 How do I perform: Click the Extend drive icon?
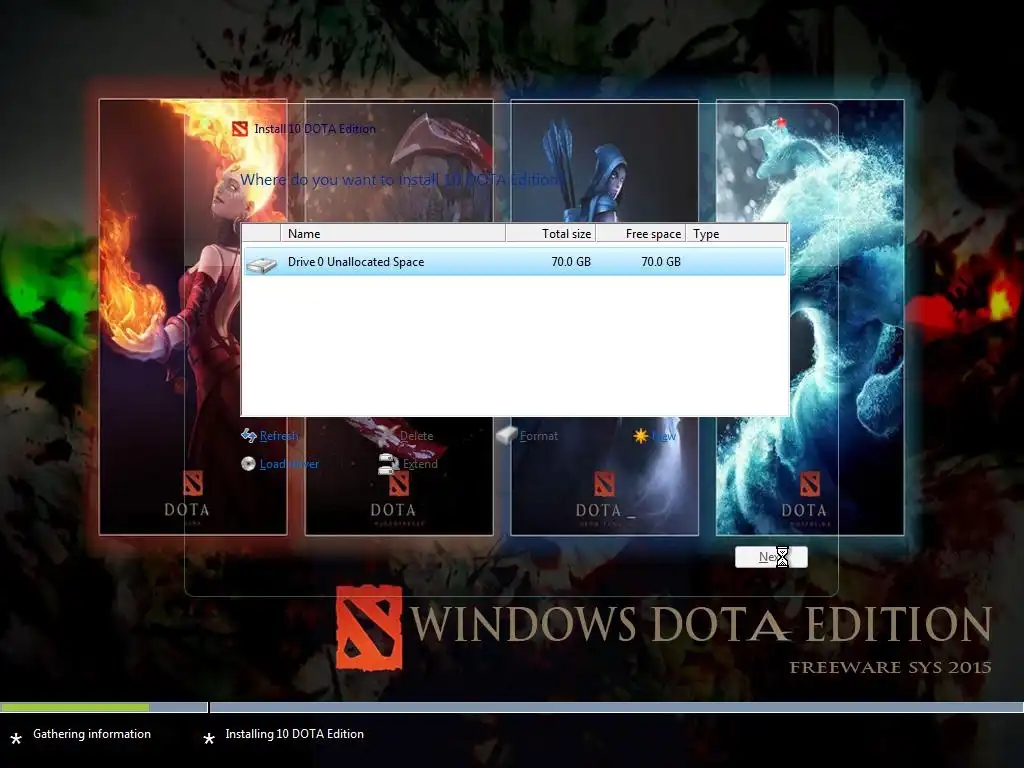pyautogui.click(x=389, y=464)
